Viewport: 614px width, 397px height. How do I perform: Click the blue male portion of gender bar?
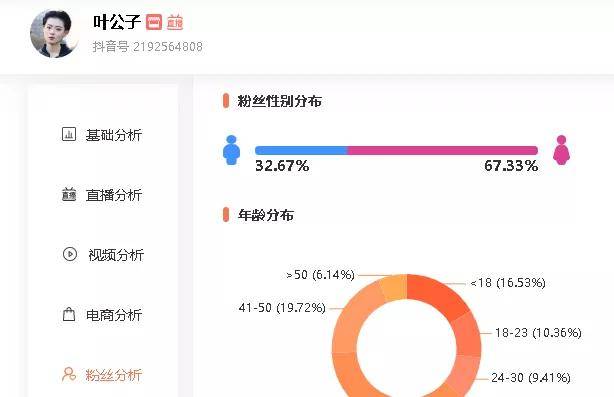click(301, 150)
